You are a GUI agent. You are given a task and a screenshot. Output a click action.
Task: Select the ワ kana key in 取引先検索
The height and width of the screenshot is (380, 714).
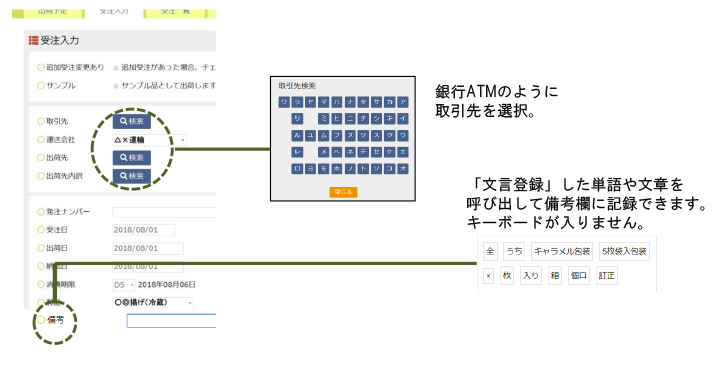pyautogui.click(x=284, y=102)
